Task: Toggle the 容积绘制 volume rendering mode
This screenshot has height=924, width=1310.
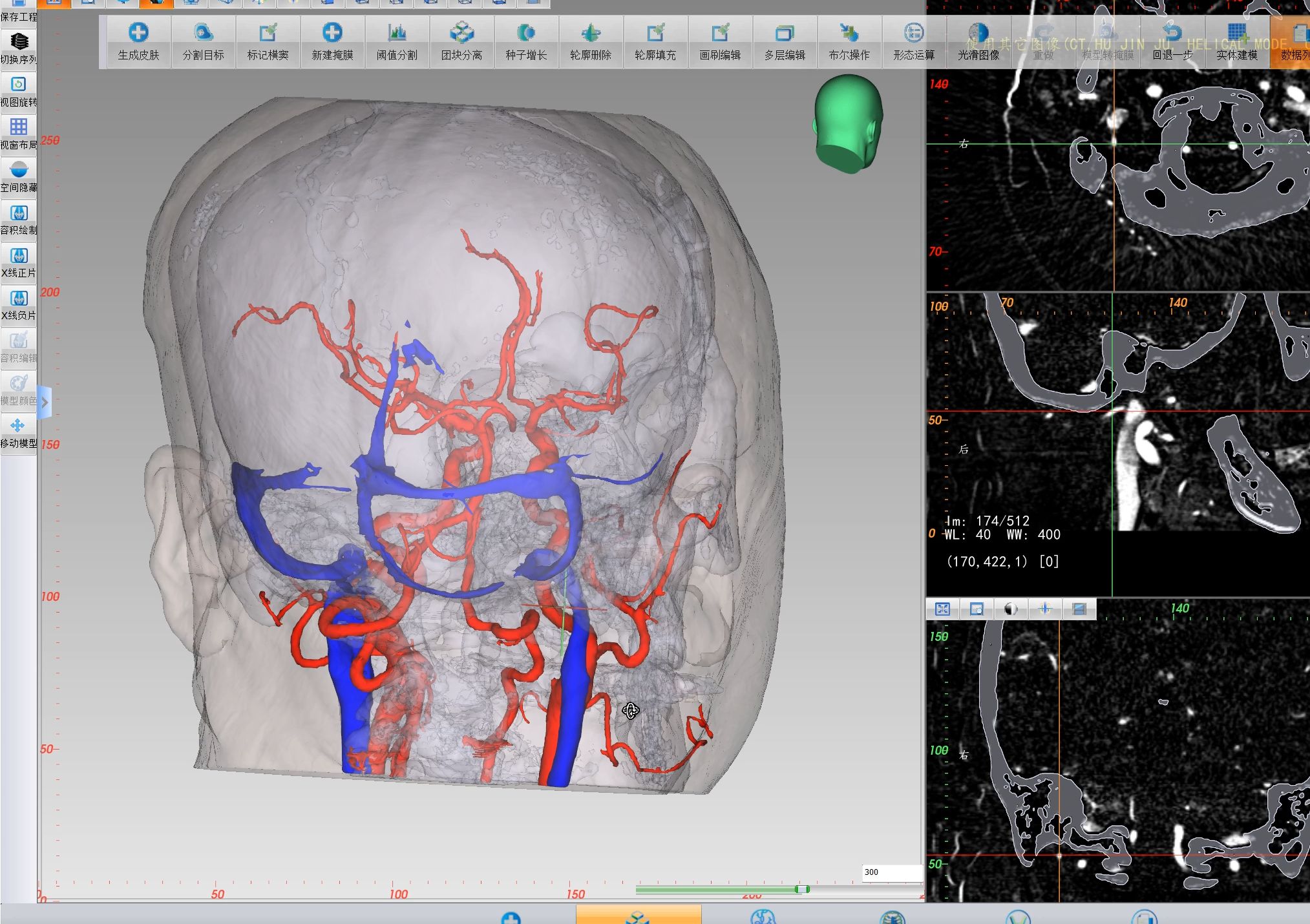Action: tap(19, 219)
